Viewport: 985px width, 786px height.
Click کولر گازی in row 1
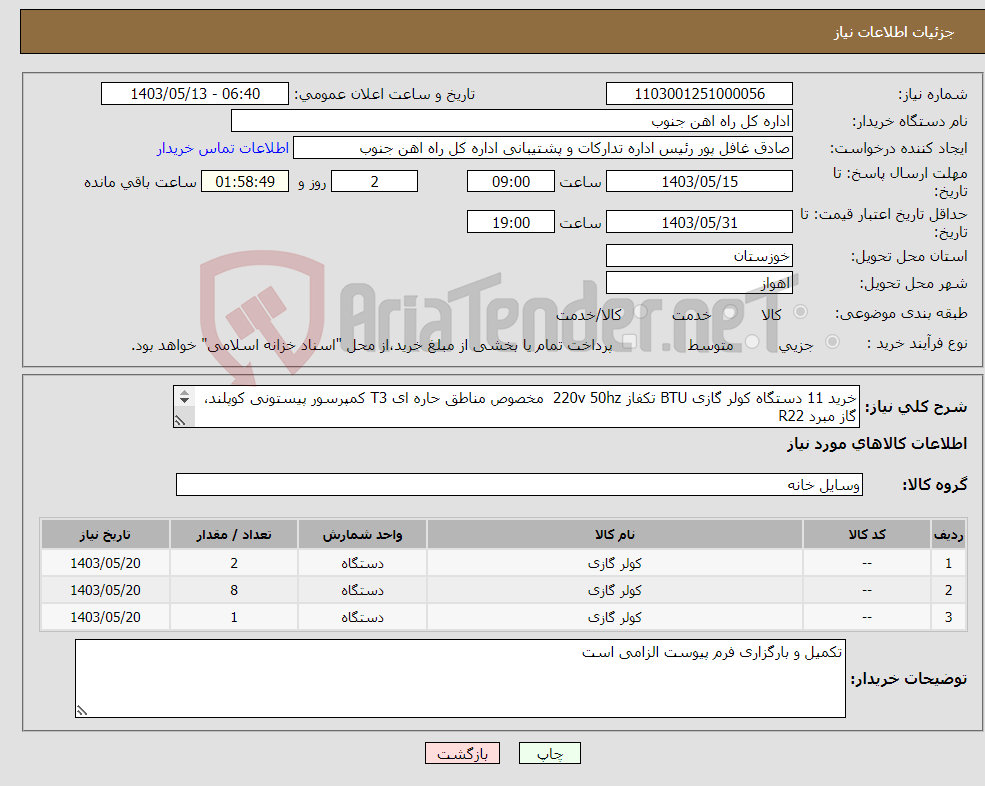614,563
